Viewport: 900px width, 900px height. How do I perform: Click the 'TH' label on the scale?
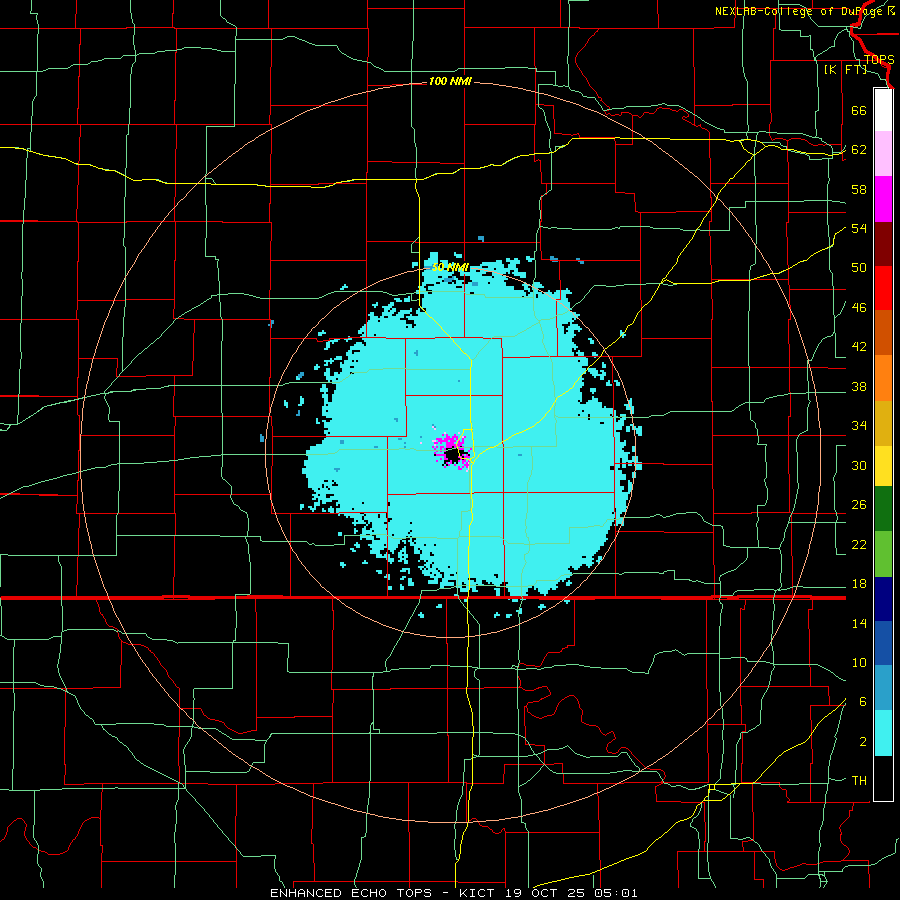point(859,781)
